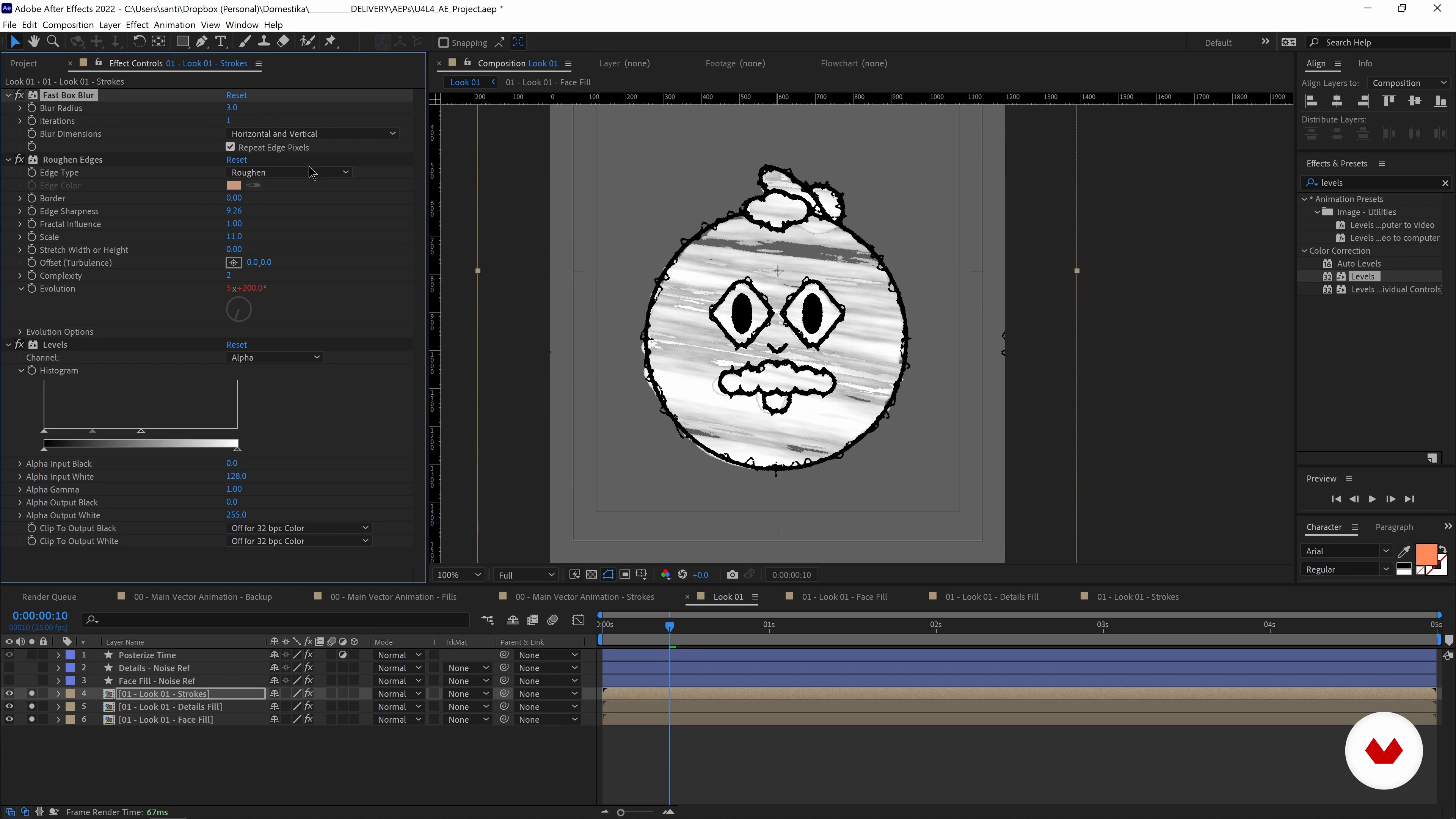Hide the 01 - Look 01 - Face Fill layer

point(9,720)
